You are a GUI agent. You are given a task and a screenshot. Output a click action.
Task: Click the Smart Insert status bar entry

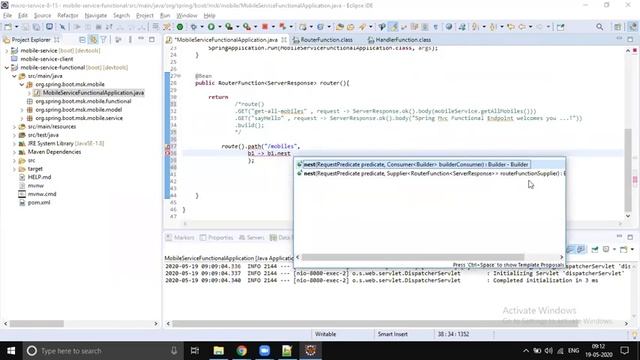pyautogui.click(x=393, y=334)
